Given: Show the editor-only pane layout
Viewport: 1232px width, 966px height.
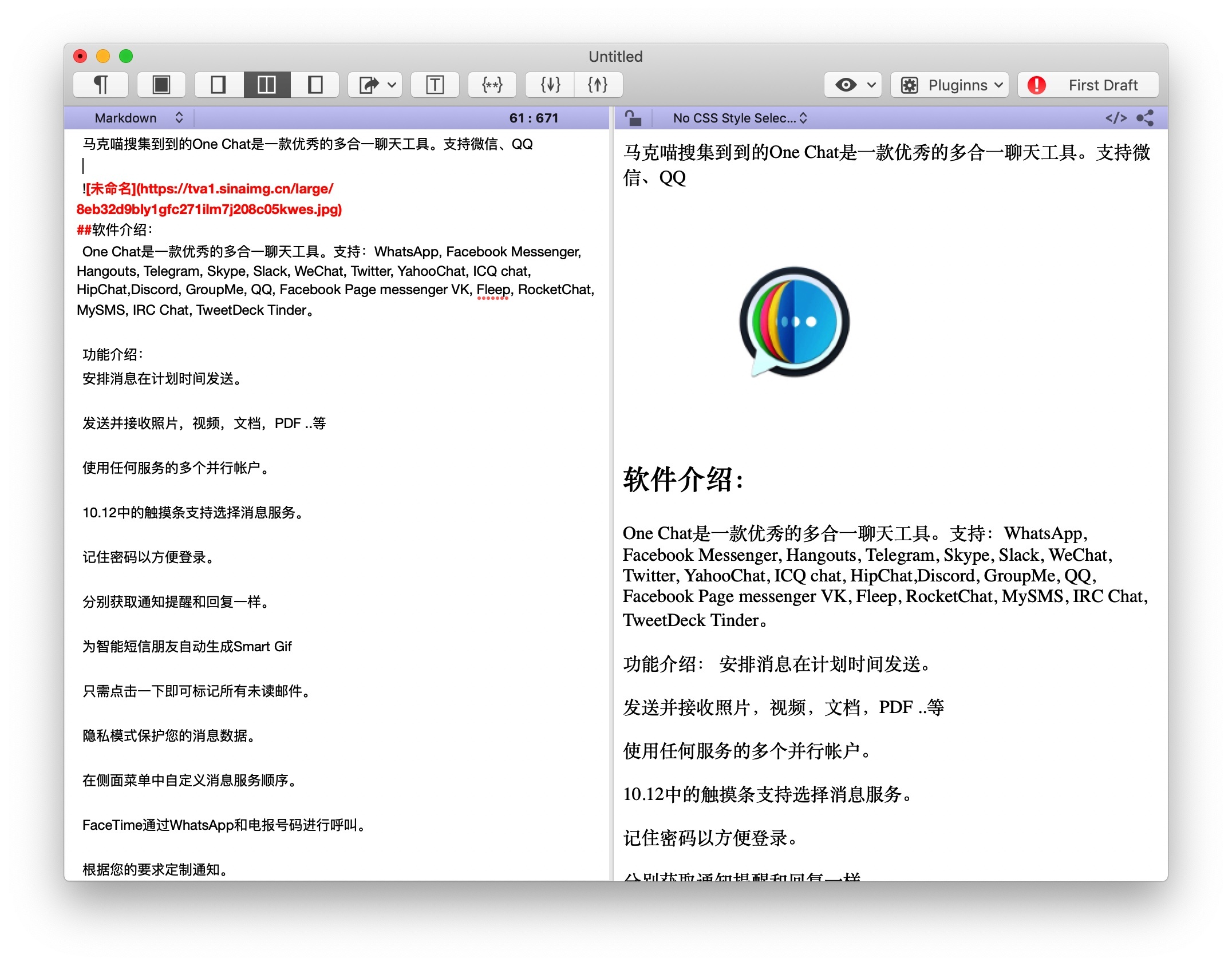Looking at the screenshot, I should click(218, 85).
